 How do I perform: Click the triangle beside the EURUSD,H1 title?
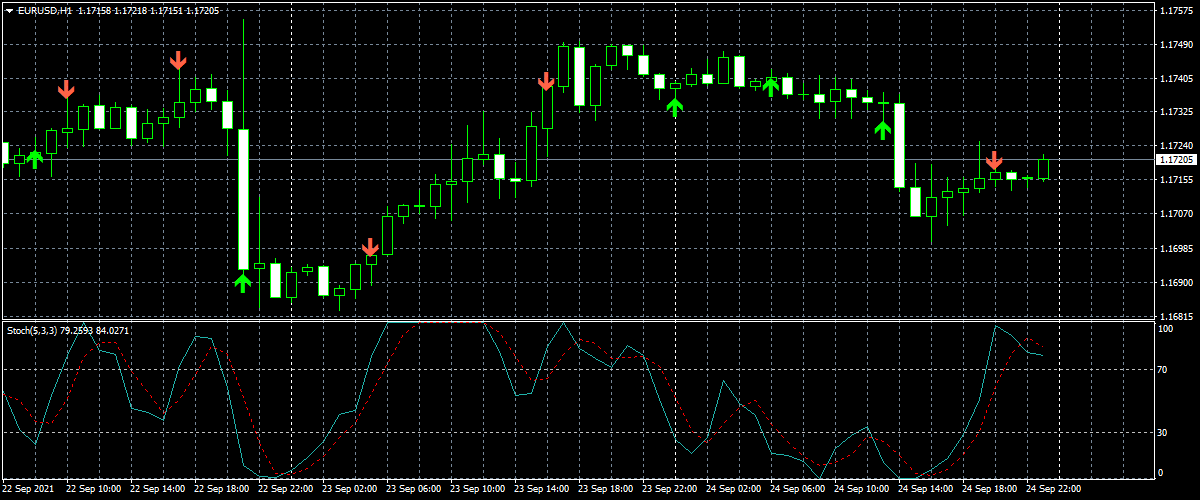pos(9,10)
